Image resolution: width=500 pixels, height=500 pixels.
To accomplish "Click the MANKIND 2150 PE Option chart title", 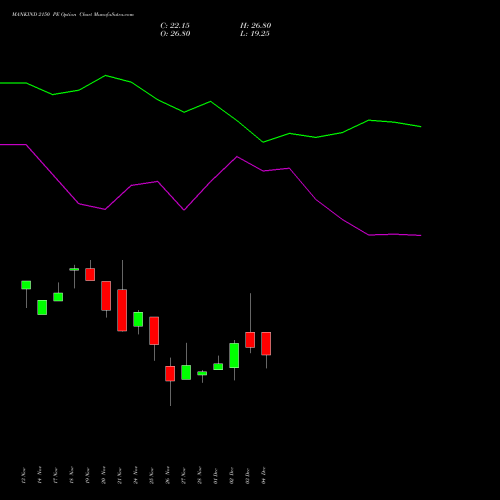I will tap(73, 14).
